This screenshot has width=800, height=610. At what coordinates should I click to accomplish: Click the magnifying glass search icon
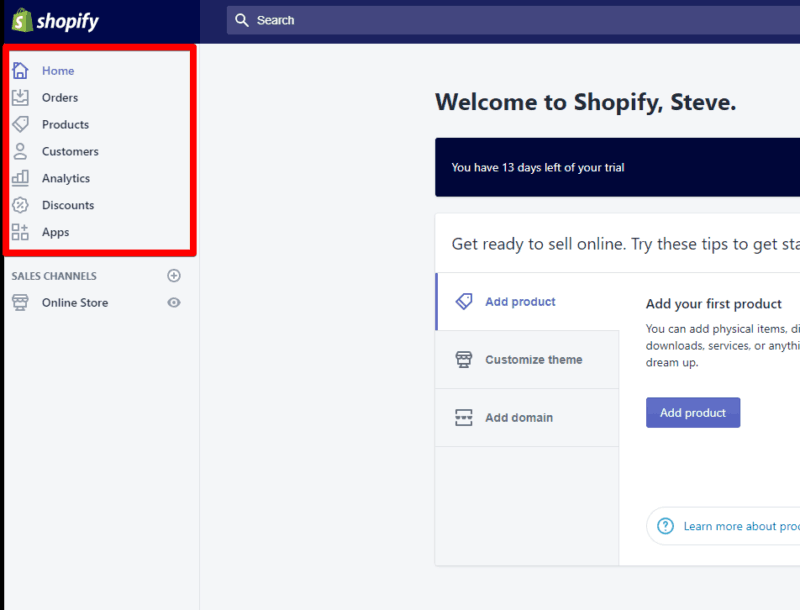[x=241, y=20]
